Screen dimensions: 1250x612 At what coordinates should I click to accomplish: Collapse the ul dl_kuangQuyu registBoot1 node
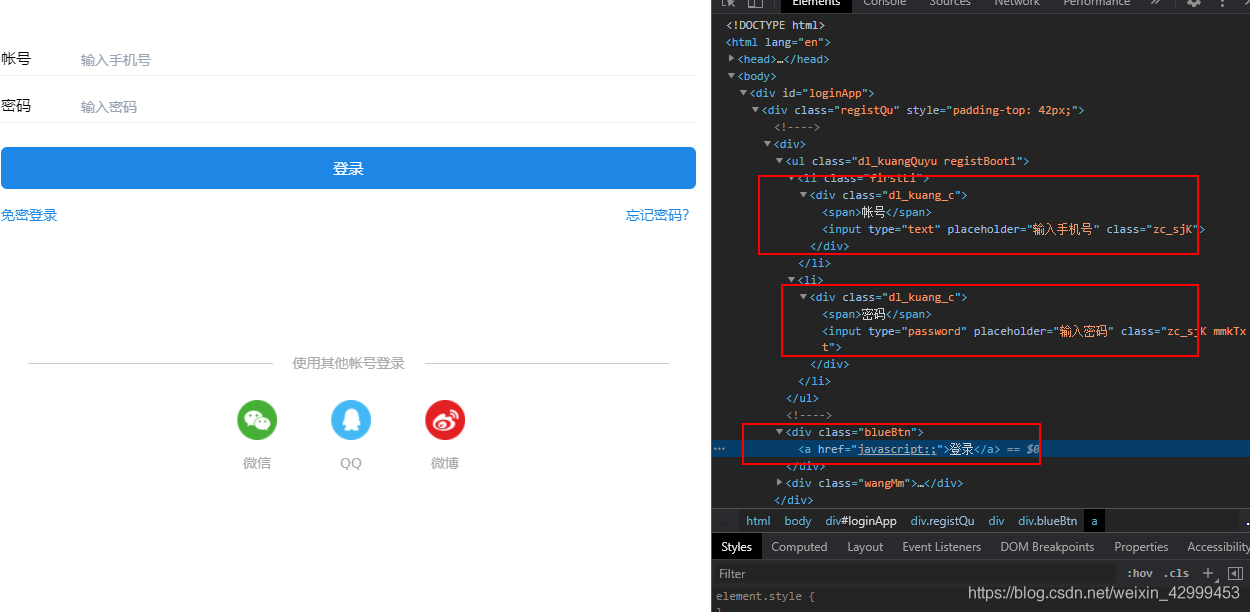point(779,161)
